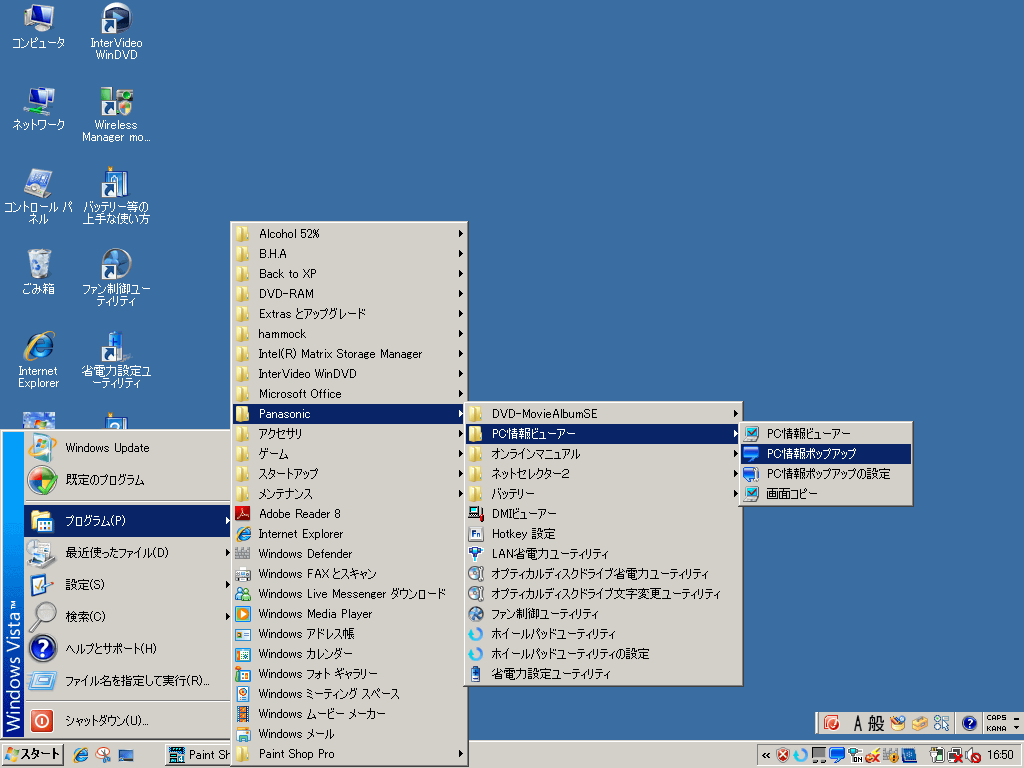Open プログラム(P) in Start menu
Viewport: 1024px width, 768px height.
click(128, 520)
